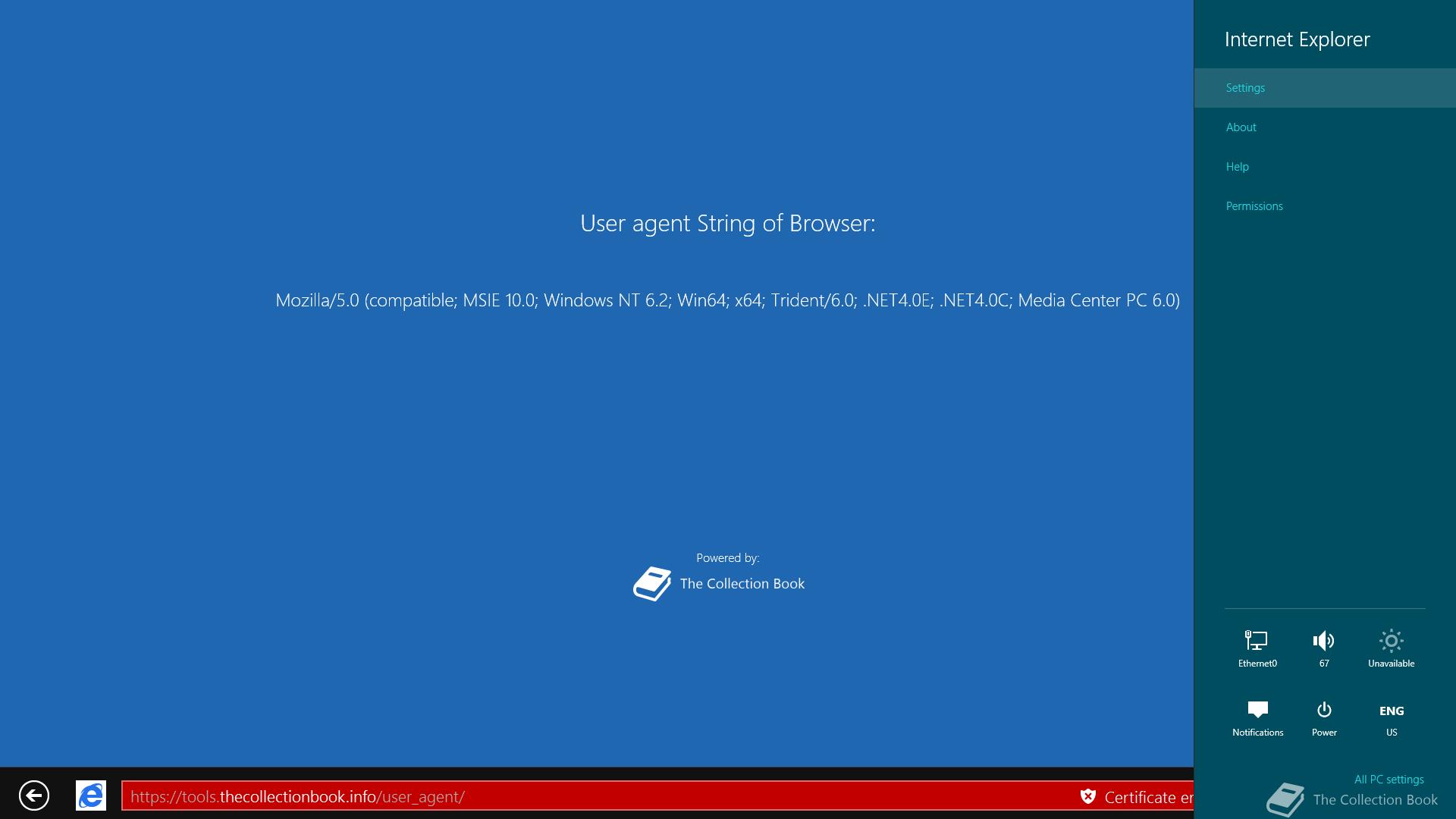Click the certificate error shield icon
The height and width of the screenshot is (819, 1456).
coord(1088,796)
